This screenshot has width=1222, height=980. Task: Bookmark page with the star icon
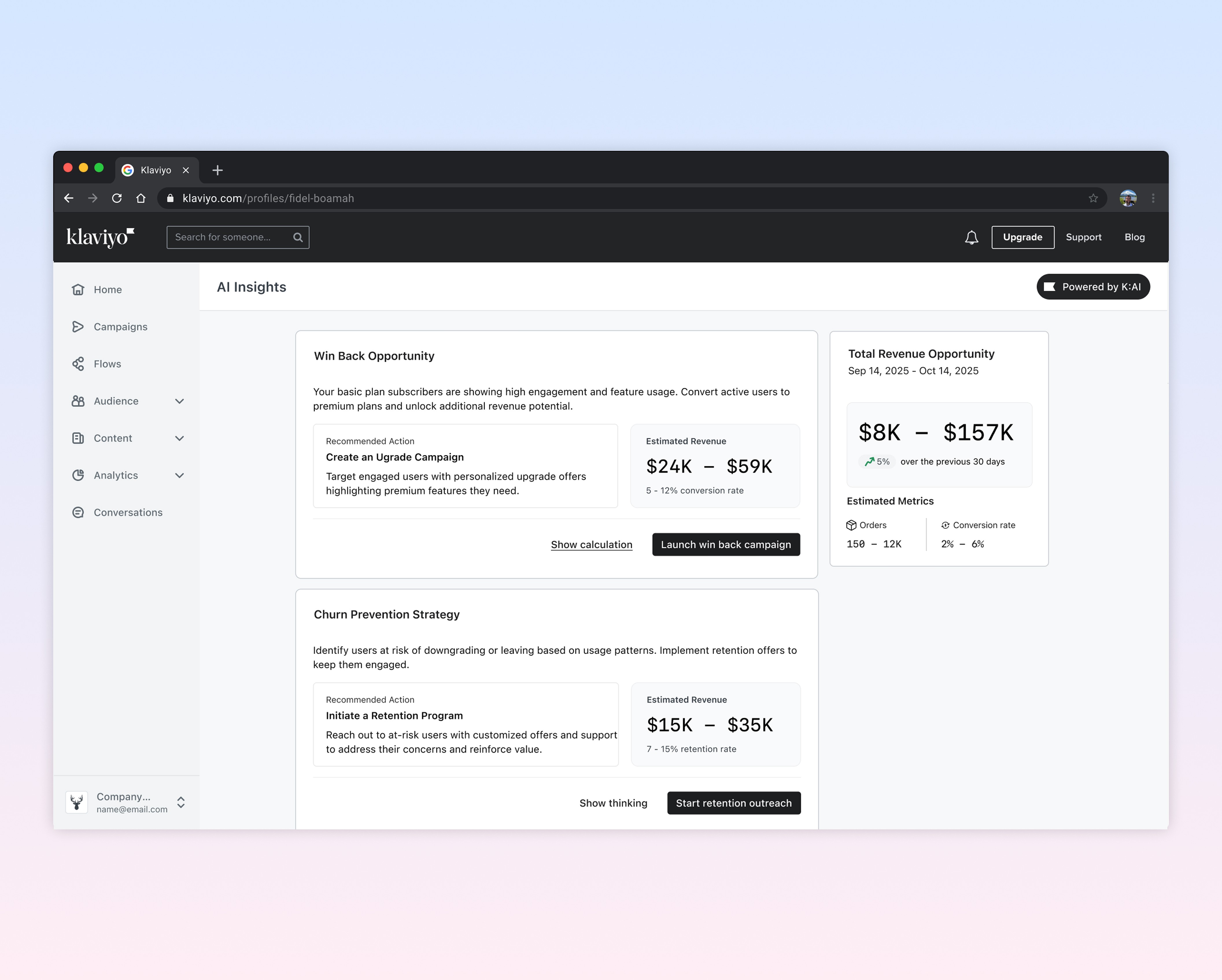pos(1093,198)
